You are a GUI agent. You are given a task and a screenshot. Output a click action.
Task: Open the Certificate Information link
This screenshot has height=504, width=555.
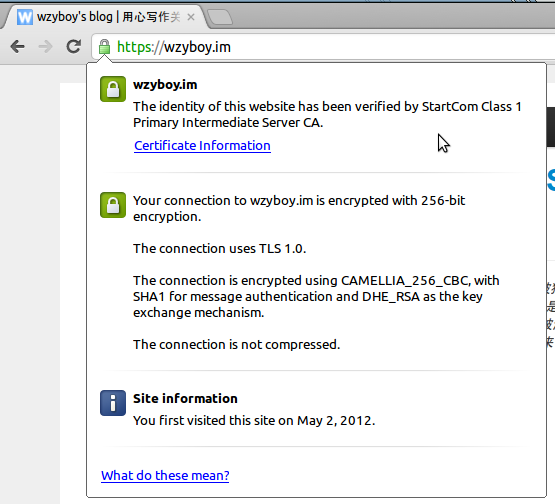coord(202,145)
